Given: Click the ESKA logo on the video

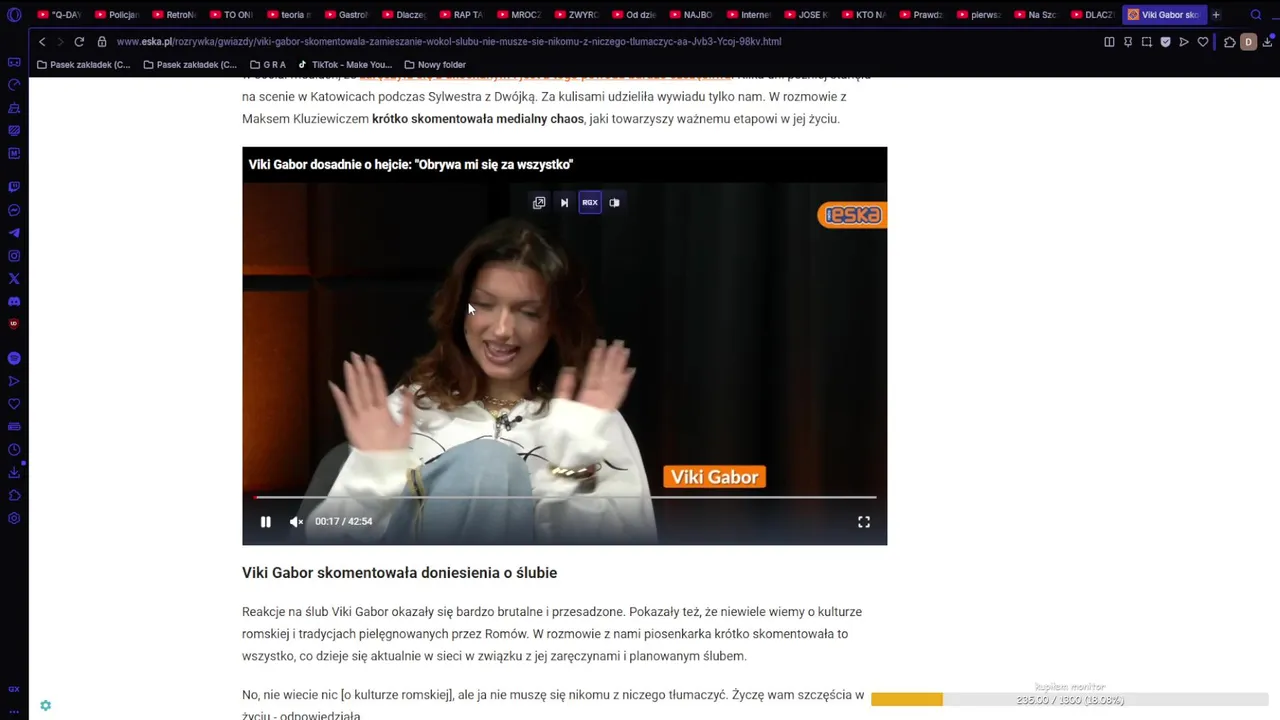Looking at the screenshot, I should (x=852, y=215).
